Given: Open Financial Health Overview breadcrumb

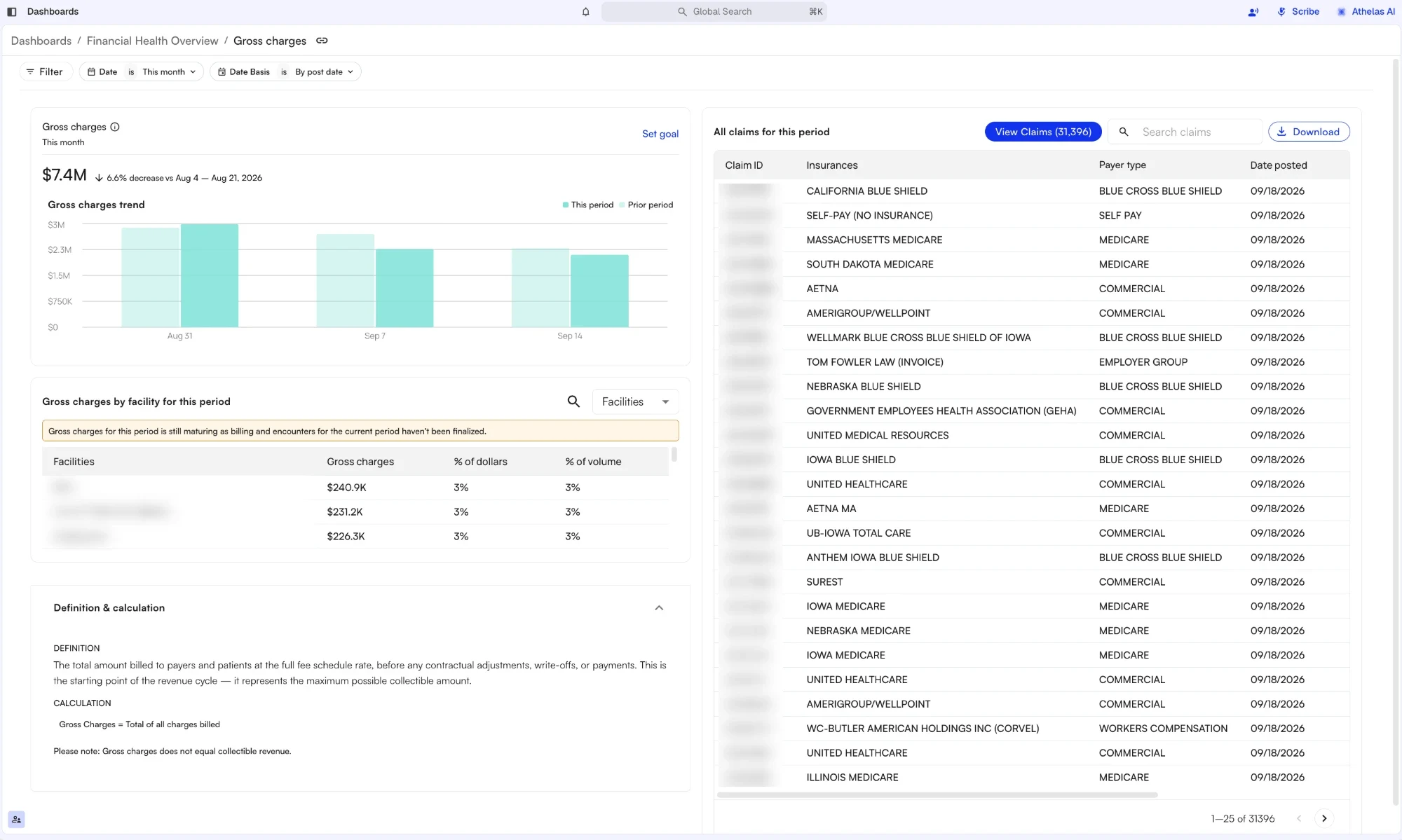Looking at the screenshot, I should pyautogui.click(x=152, y=41).
